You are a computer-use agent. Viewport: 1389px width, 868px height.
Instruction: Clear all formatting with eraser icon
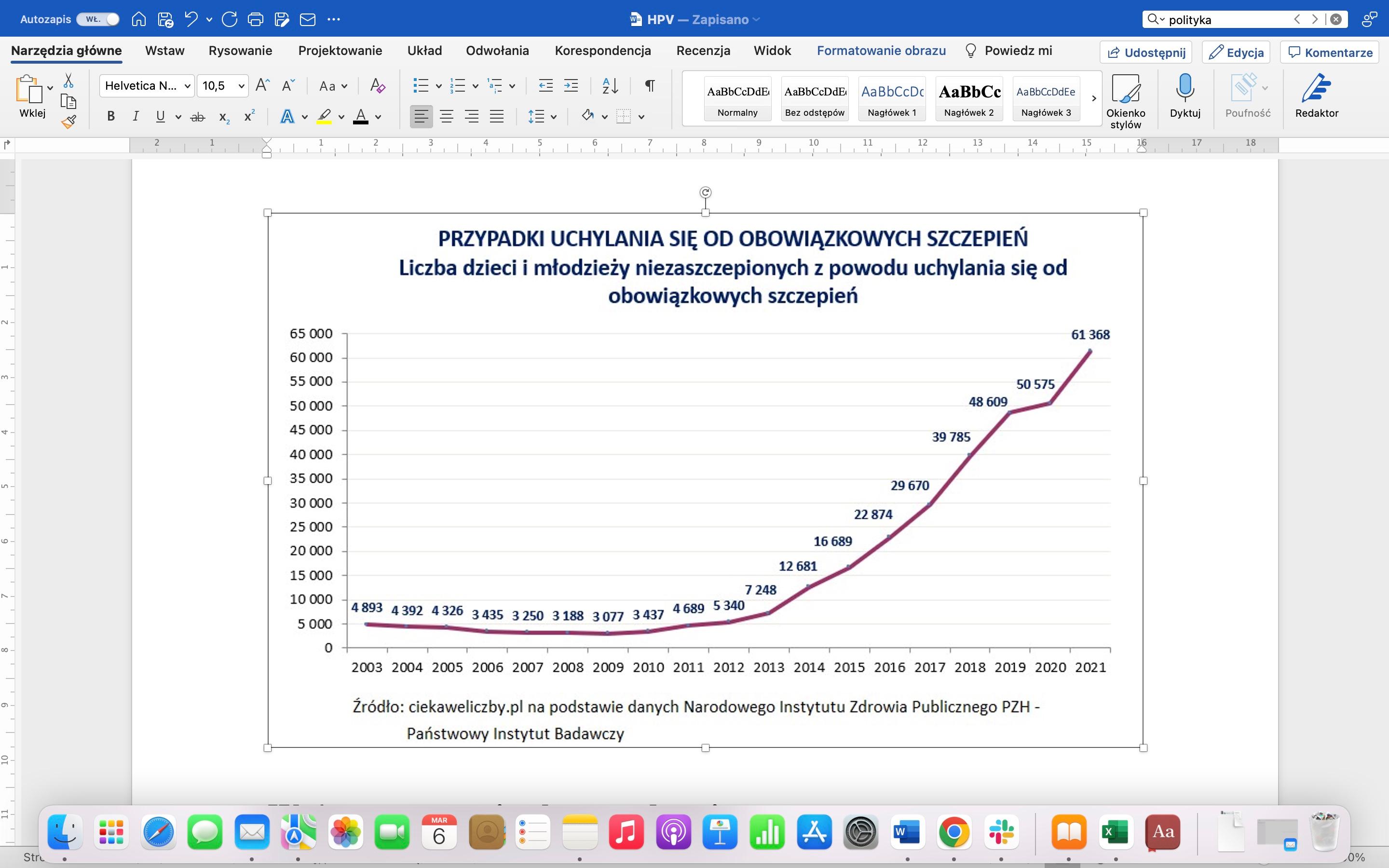pyautogui.click(x=377, y=86)
